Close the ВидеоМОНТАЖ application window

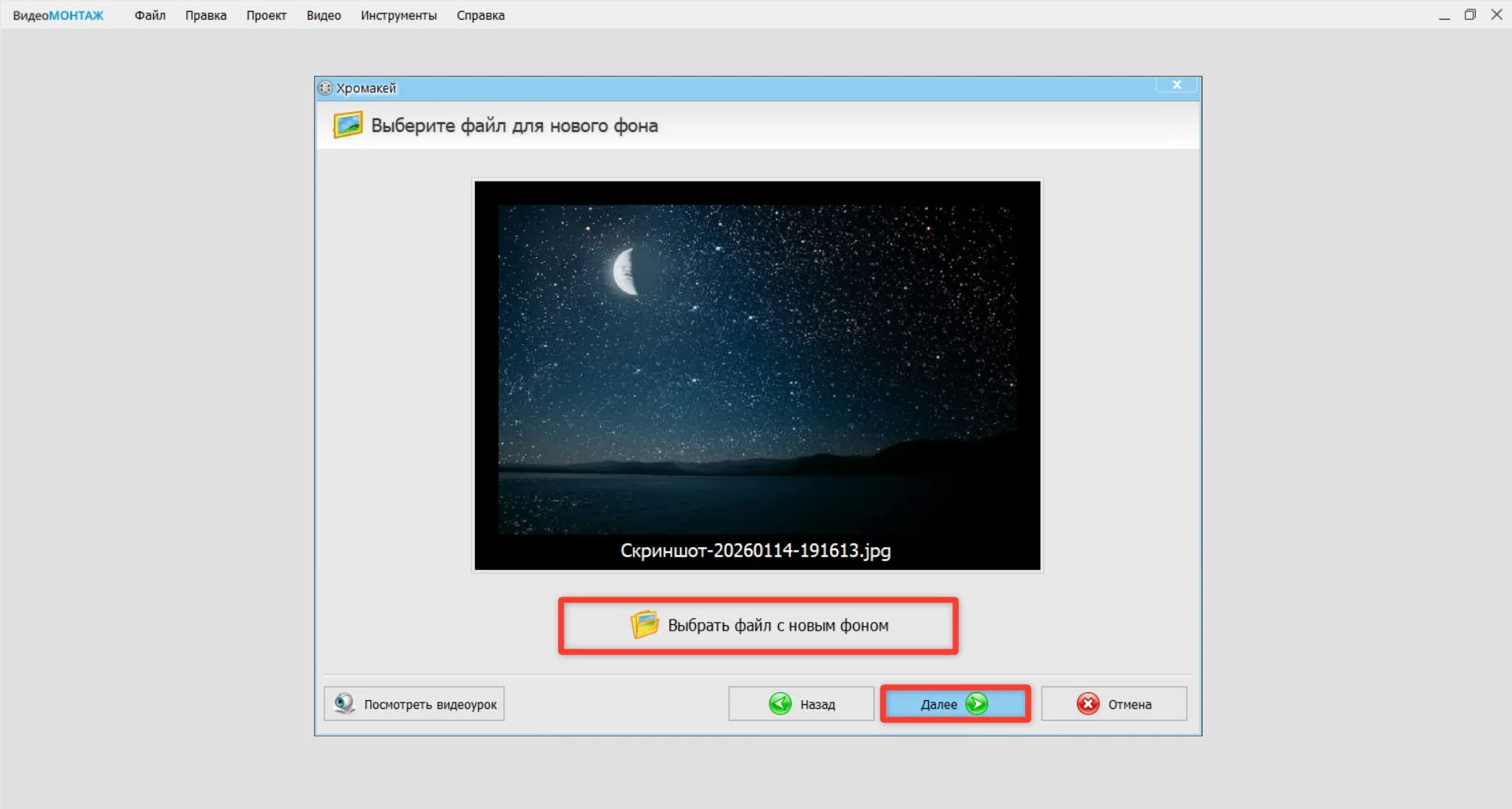[1496, 15]
